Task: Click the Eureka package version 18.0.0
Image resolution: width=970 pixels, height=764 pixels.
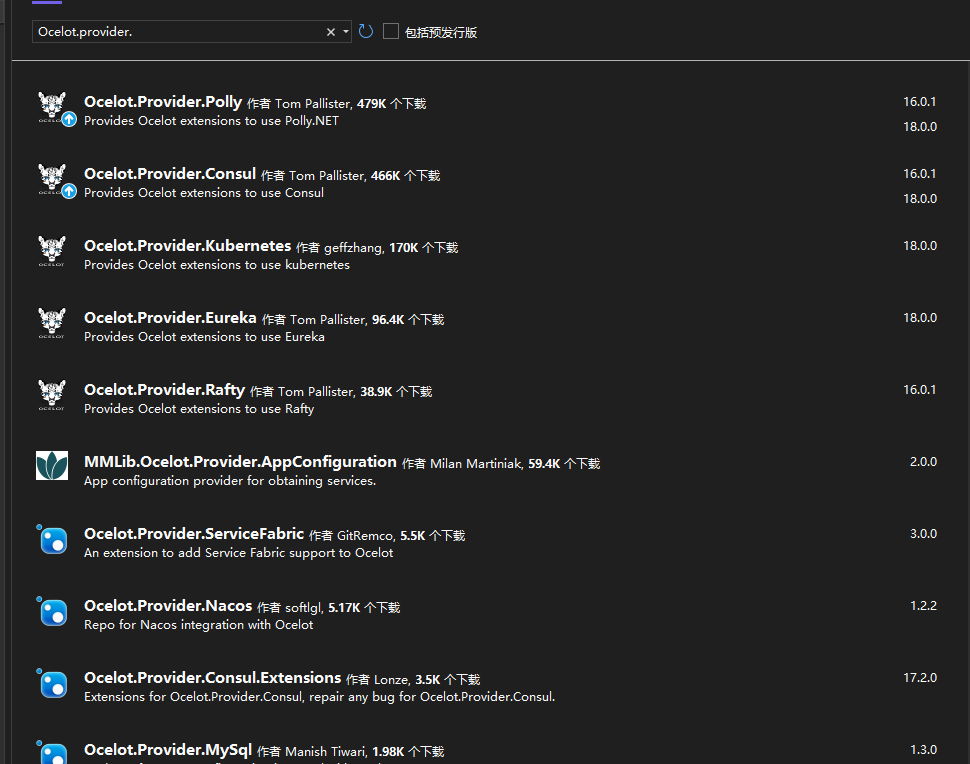Action: point(920,317)
